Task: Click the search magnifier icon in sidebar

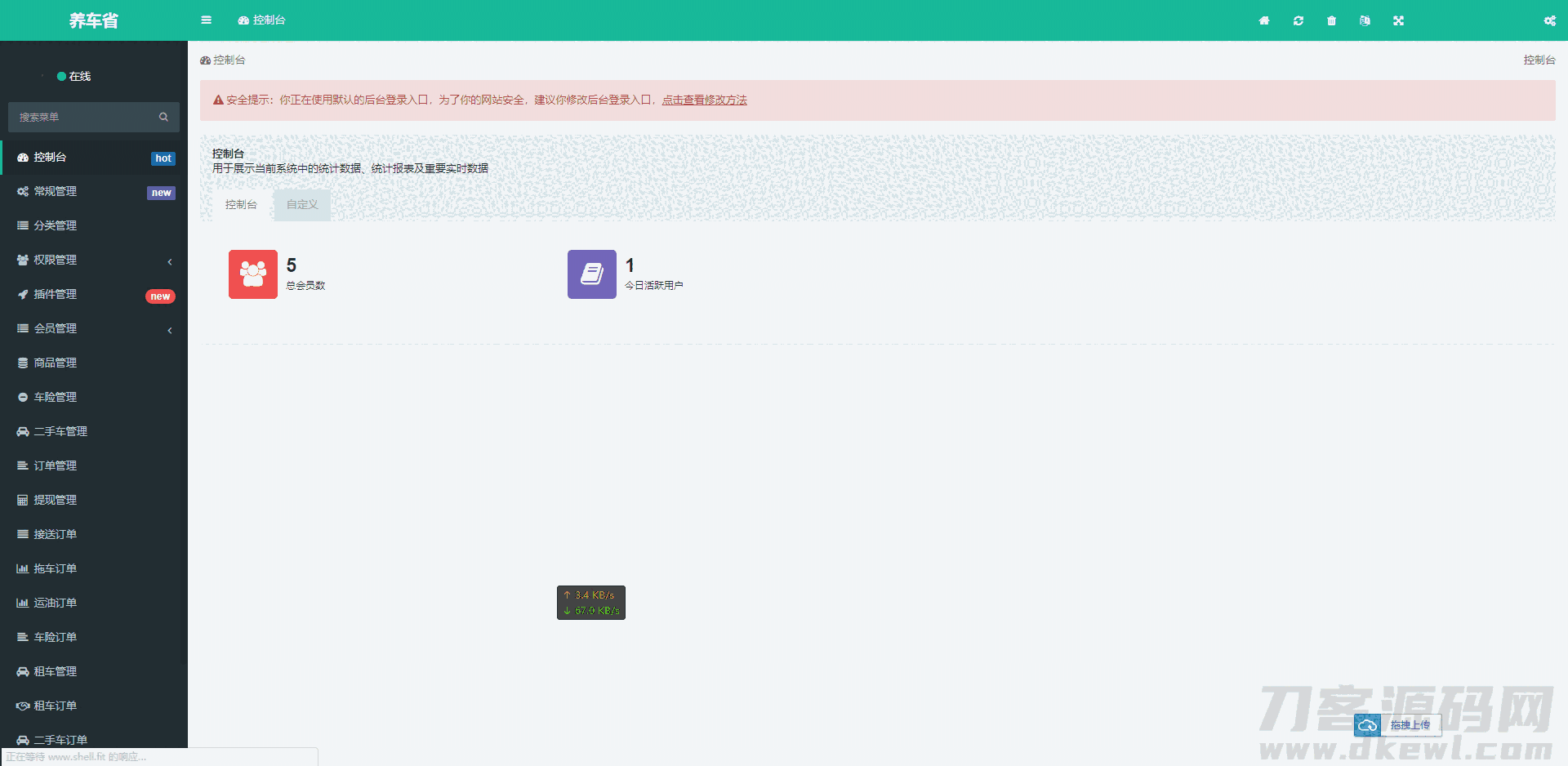Action: 163,117
